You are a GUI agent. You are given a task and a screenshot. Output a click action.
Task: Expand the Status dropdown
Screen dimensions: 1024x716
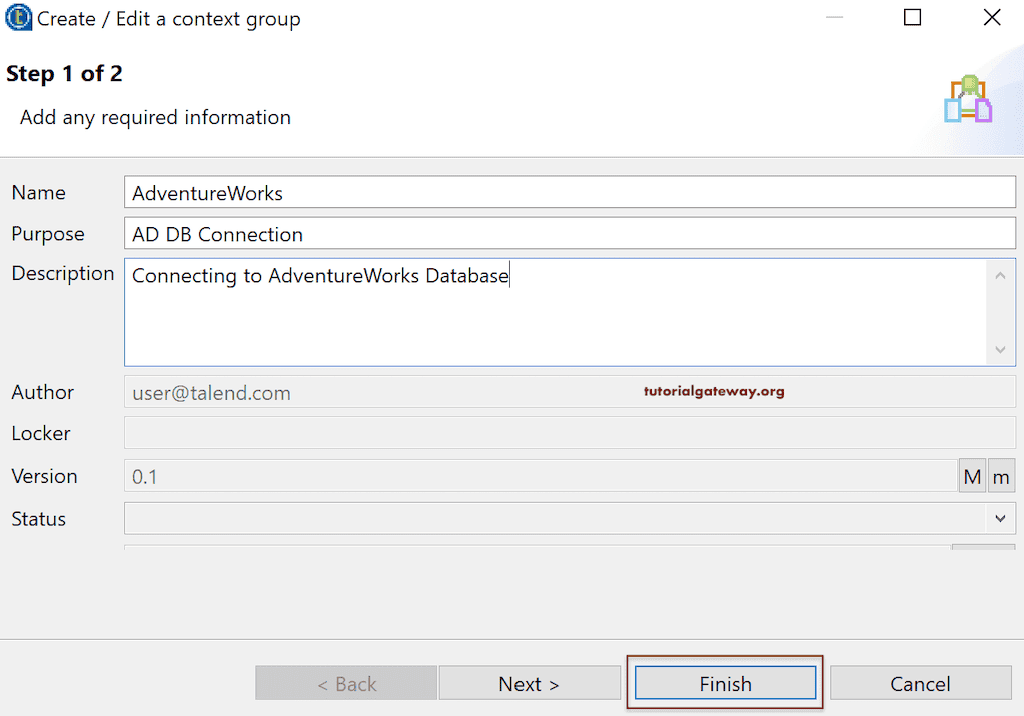pos(1000,519)
